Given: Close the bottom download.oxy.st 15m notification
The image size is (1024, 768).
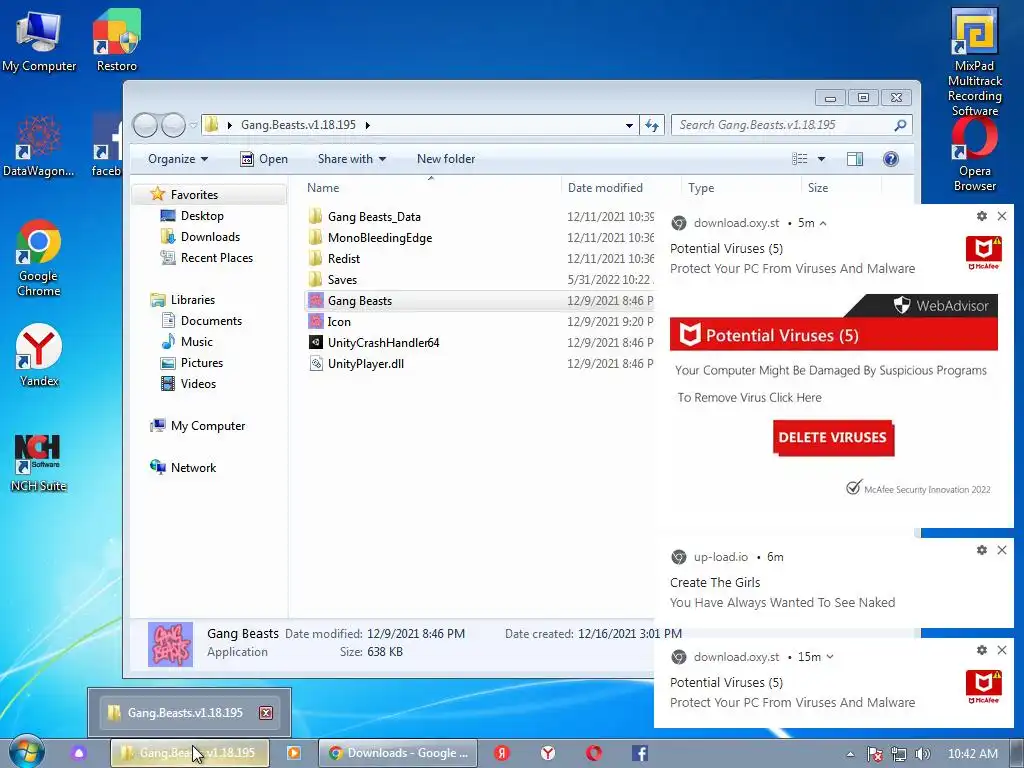Looking at the screenshot, I should point(1002,650).
